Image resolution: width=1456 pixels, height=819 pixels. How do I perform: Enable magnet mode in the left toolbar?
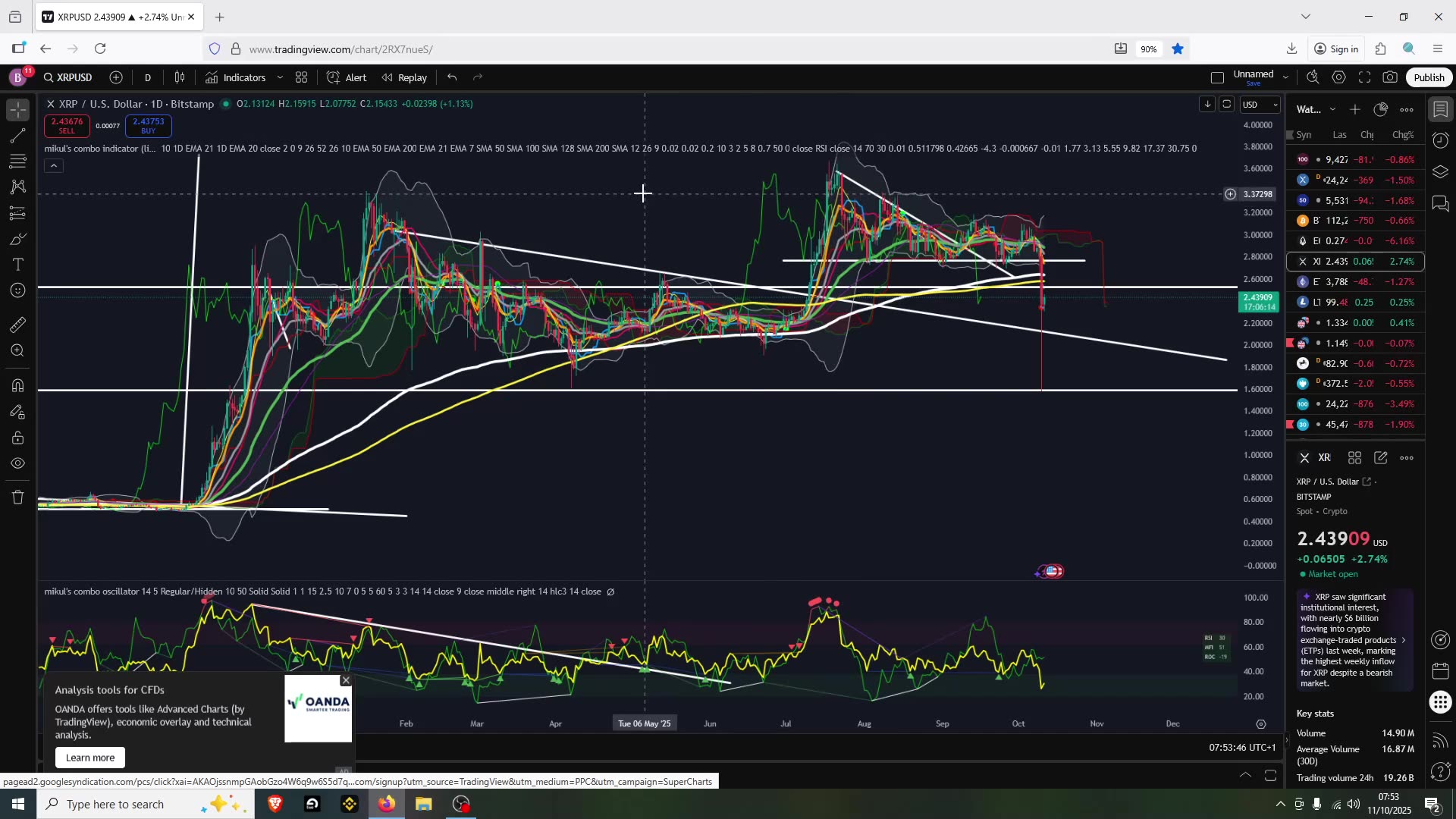tap(17, 385)
